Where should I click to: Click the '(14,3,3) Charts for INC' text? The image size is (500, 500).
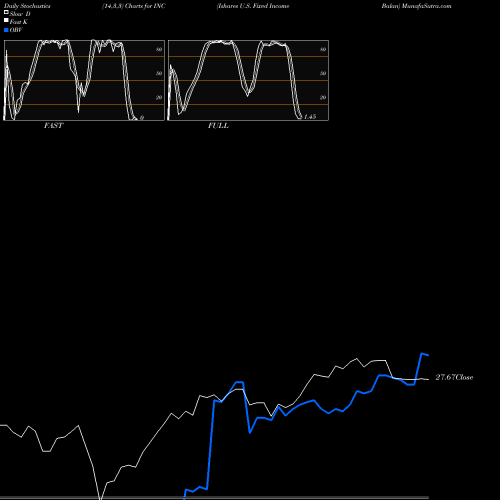tap(134, 6)
